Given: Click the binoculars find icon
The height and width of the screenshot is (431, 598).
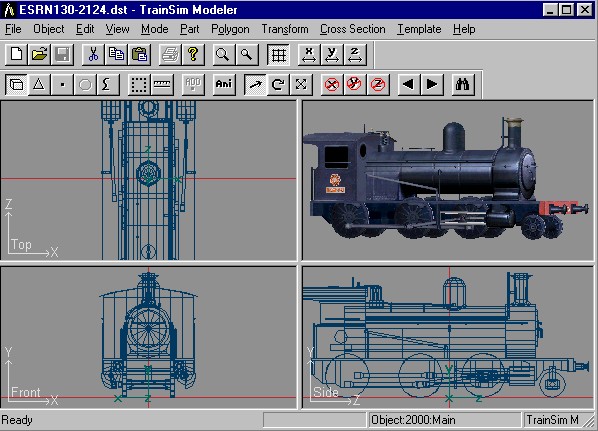Looking at the screenshot, I should [463, 84].
